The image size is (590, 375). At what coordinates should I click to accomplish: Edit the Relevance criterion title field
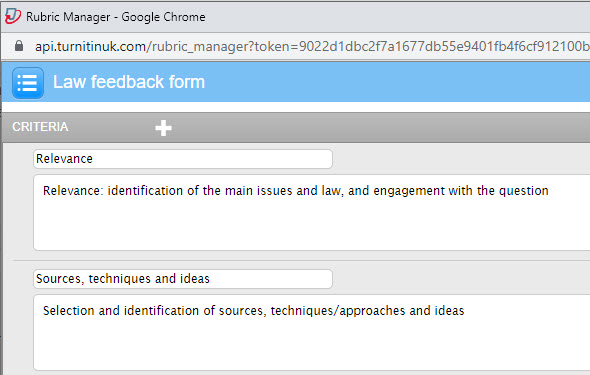(x=183, y=159)
